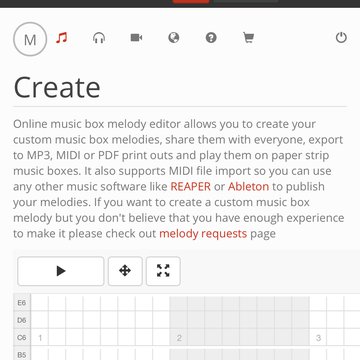Open the video camera icon page
This screenshot has width=360, height=360.
[136, 38]
